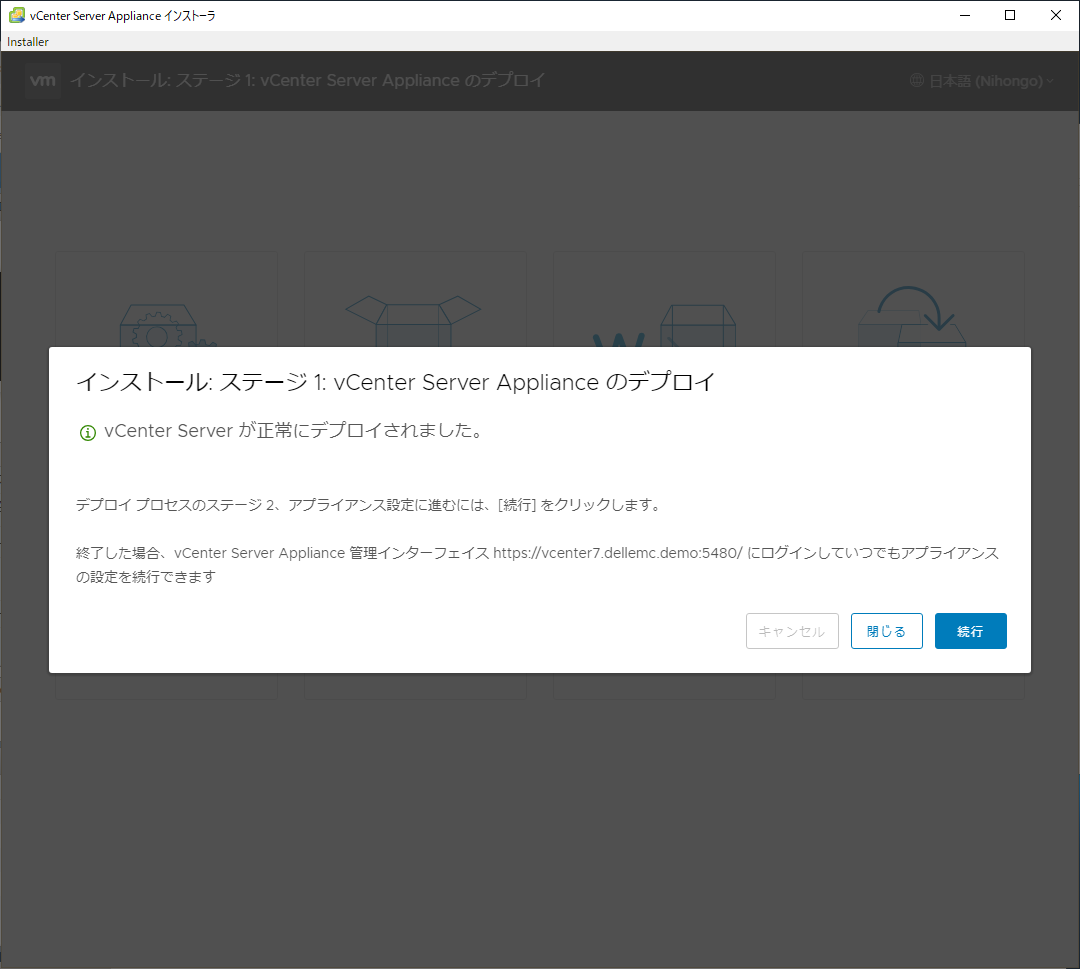Screen dimensions: 1080x969
Task: Click the green info icon in dialog
Action: [x=87, y=433]
